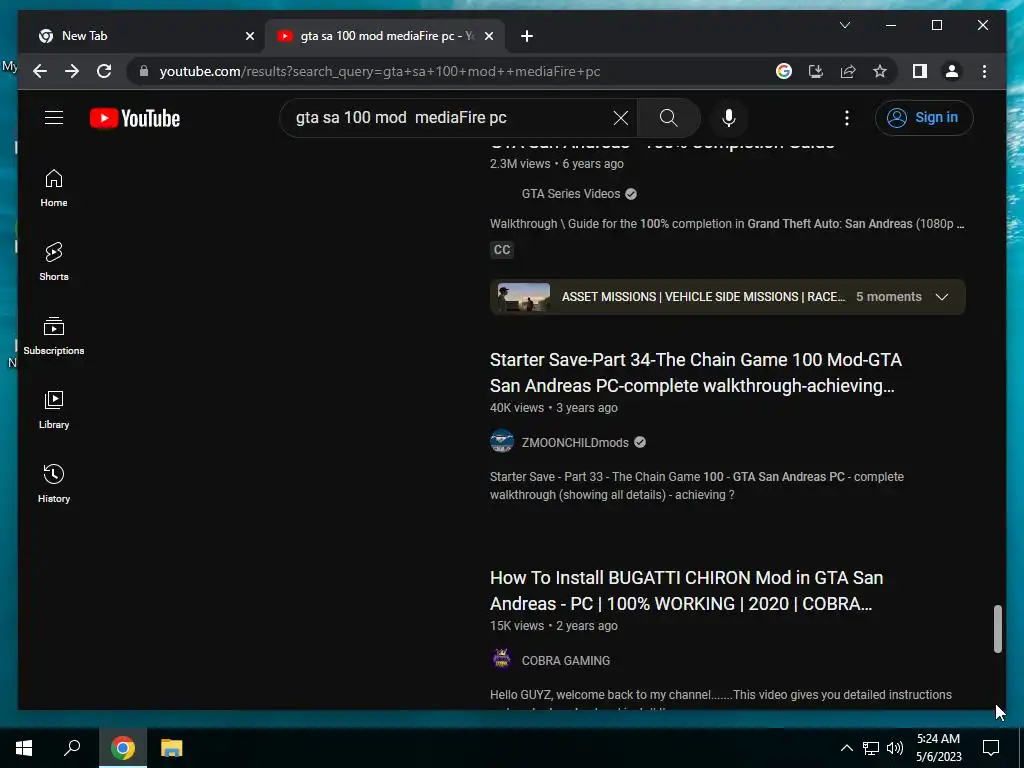Open Starter Save-Part 34 video title

[x=696, y=373]
